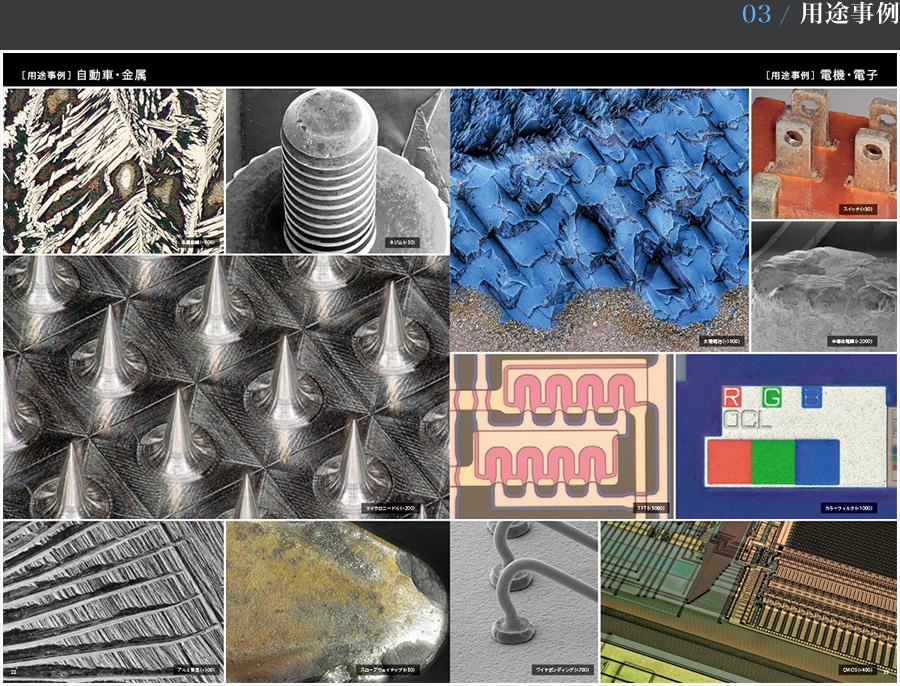
Task: Click the metal structure micrograph image
Action: [x=113, y=170]
